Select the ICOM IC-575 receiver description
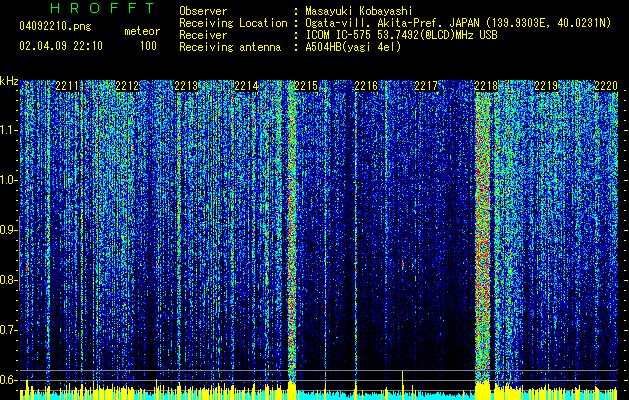629x400 pixels. click(x=401, y=35)
